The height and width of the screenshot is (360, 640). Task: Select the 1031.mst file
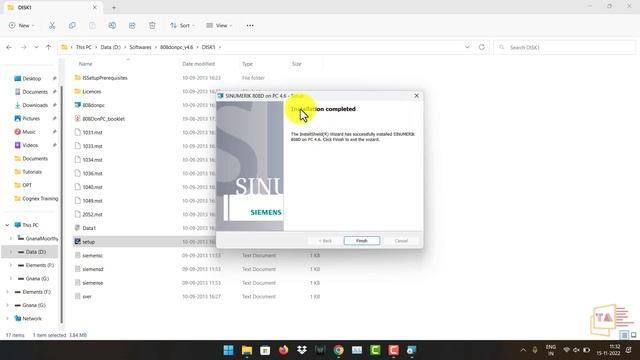pos(92,132)
